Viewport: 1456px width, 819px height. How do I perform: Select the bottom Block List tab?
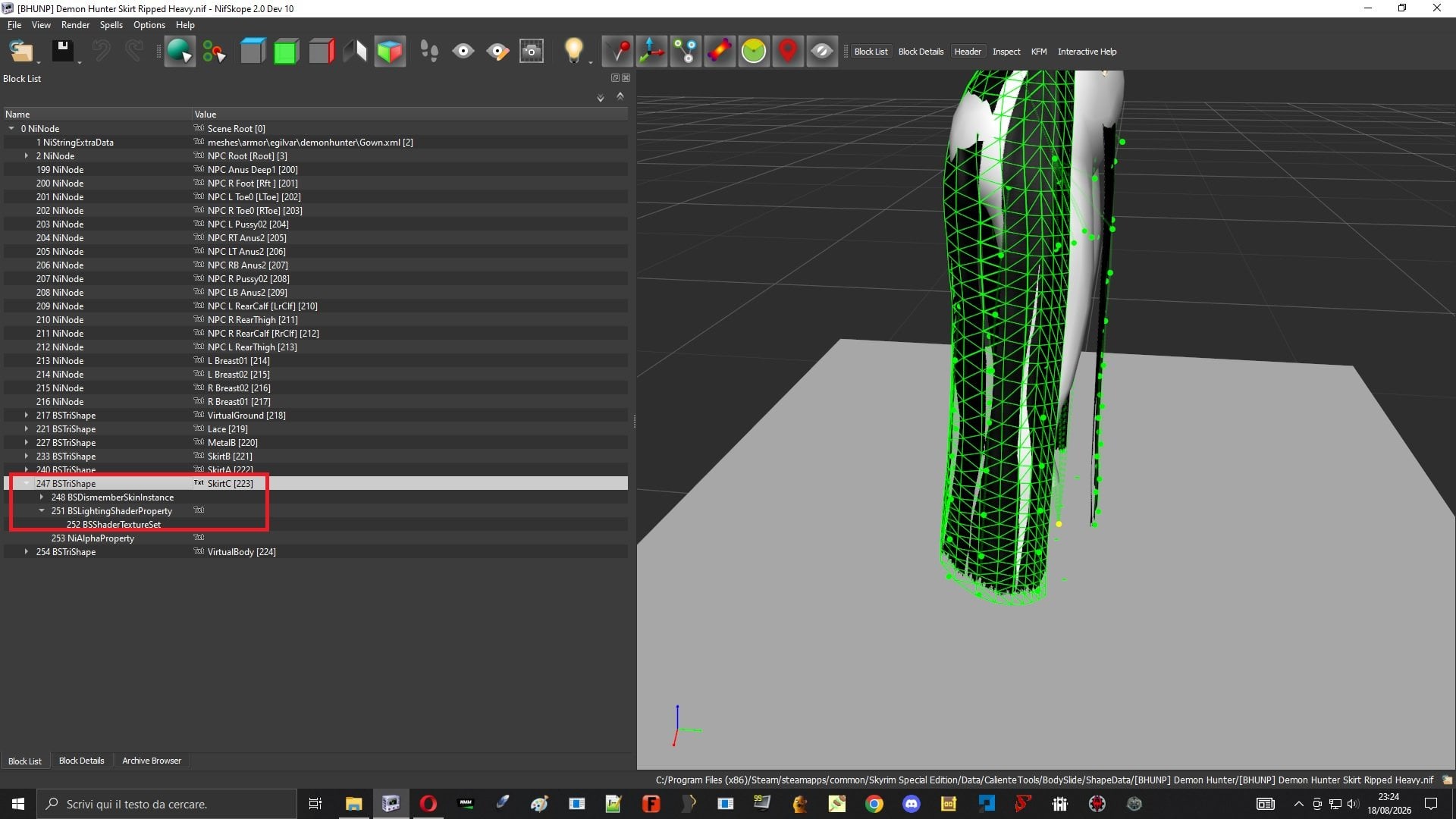(25, 761)
